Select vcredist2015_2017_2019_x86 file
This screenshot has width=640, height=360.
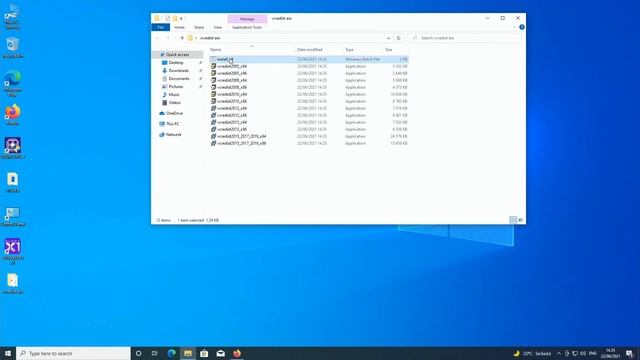[309, 143]
